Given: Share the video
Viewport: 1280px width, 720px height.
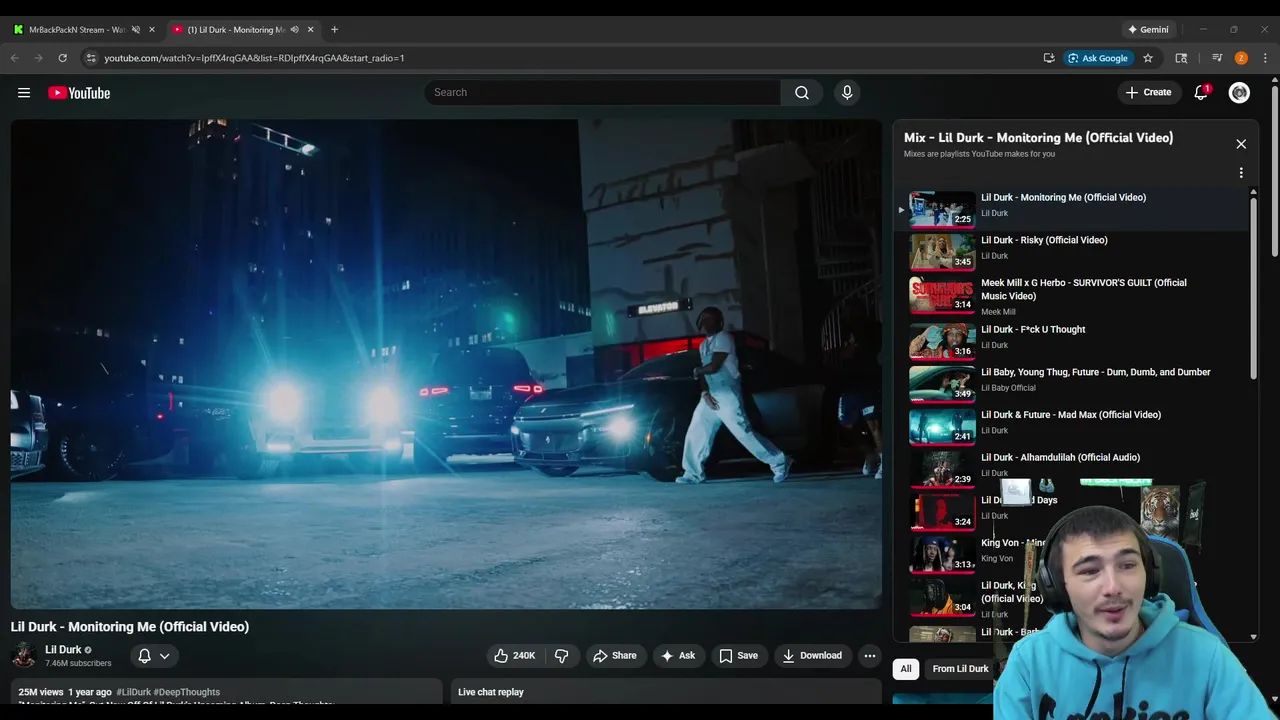Looking at the screenshot, I should click(614, 656).
